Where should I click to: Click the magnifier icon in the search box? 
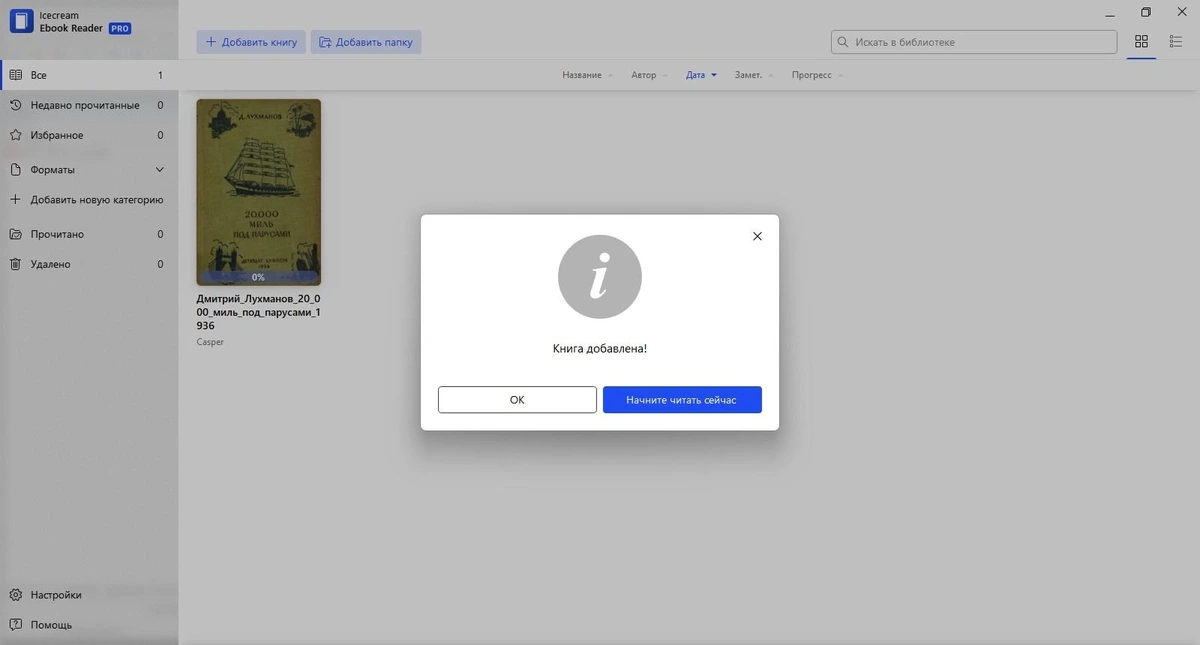click(x=843, y=42)
